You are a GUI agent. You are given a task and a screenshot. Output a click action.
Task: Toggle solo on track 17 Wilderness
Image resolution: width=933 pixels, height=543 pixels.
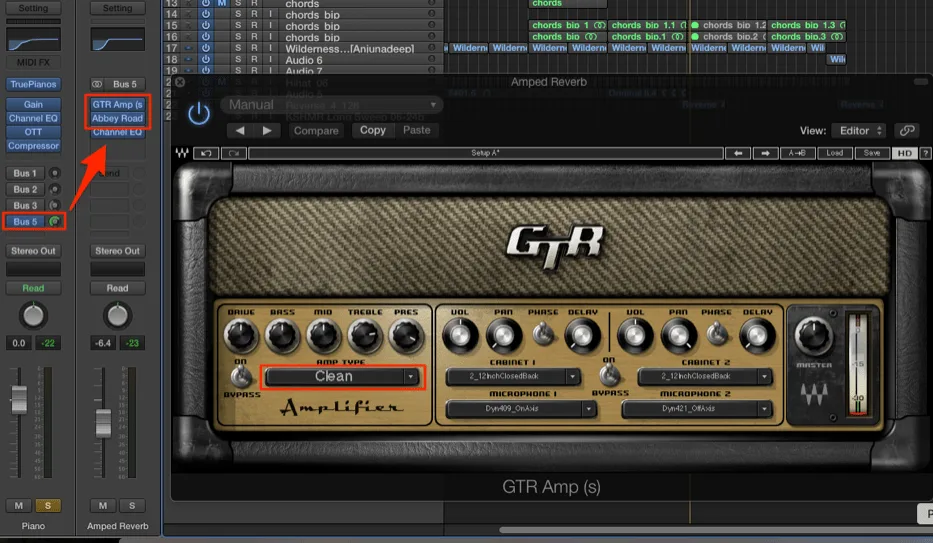click(238, 48)
